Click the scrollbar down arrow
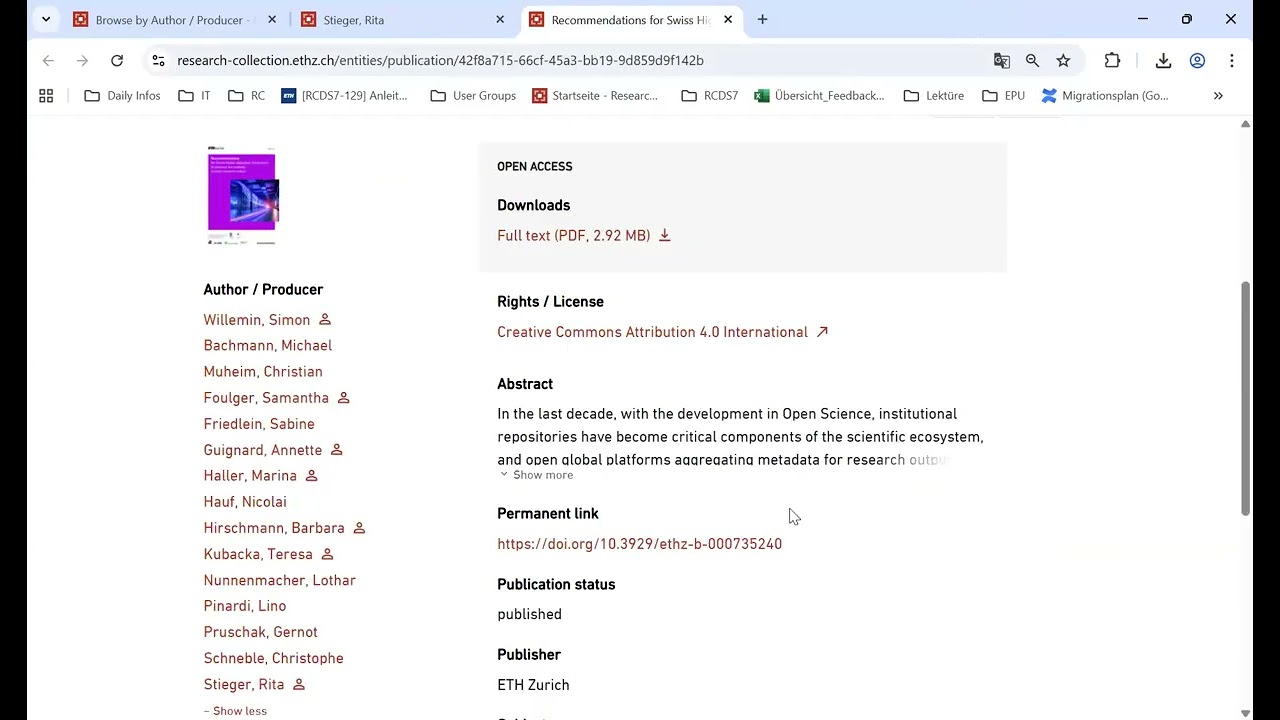The height and width of the screenshot is (720, 1280). [1245, 713]
